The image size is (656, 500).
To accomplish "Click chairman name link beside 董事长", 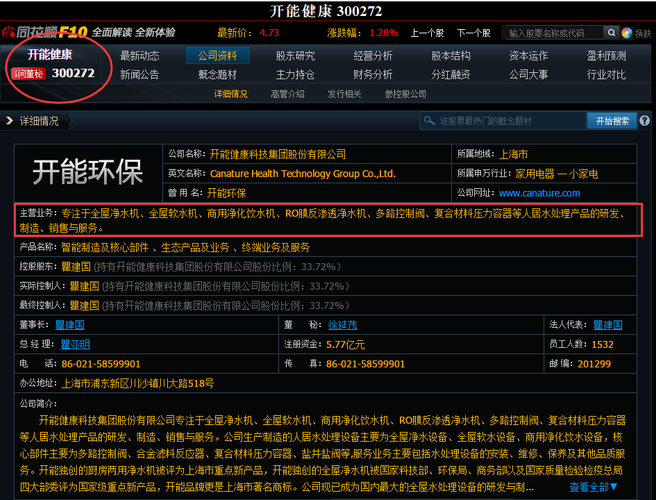I will [70, 325].
